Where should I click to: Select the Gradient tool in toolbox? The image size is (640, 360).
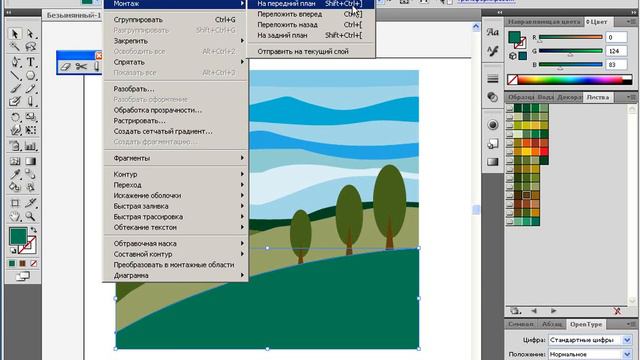(30, 161)
